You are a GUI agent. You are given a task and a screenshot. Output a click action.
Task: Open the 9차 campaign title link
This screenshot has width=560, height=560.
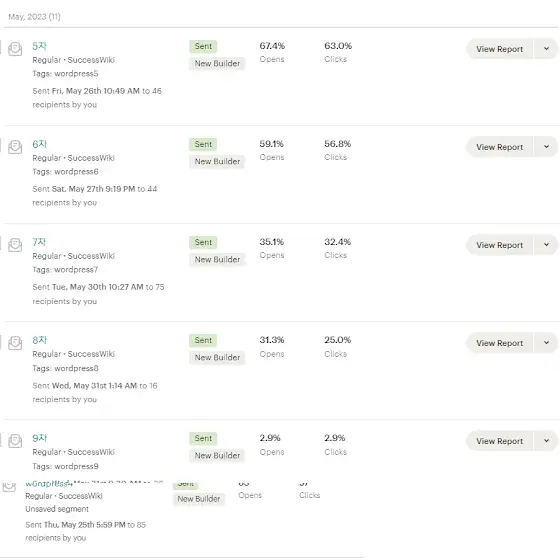[x=39, y=438]
